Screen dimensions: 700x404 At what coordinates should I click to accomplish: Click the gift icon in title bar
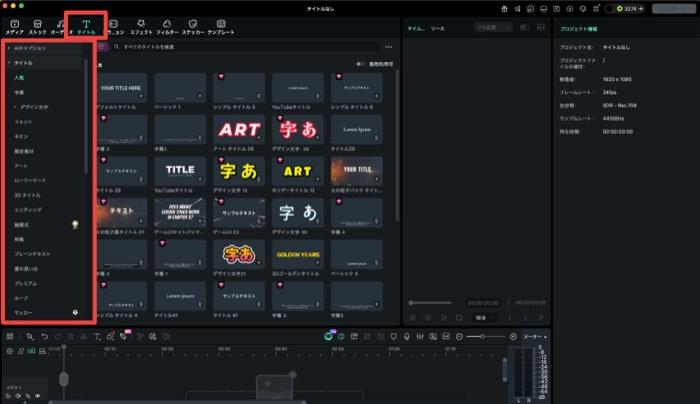(504, 8)
